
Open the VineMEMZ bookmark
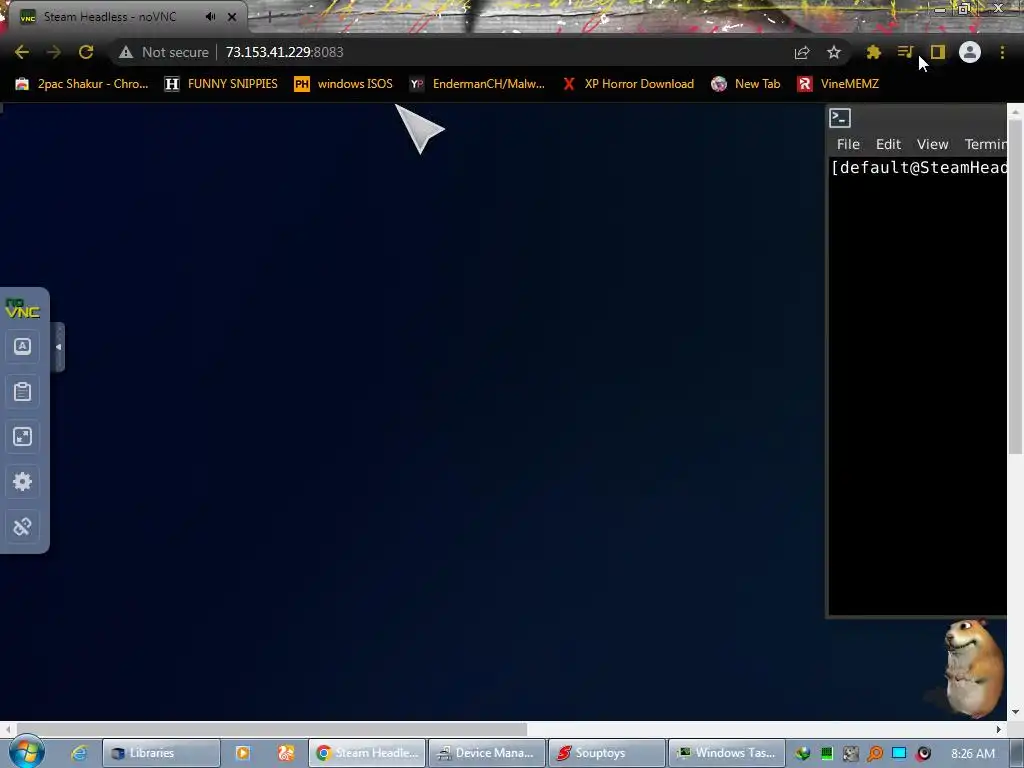[x=839, y=84]
